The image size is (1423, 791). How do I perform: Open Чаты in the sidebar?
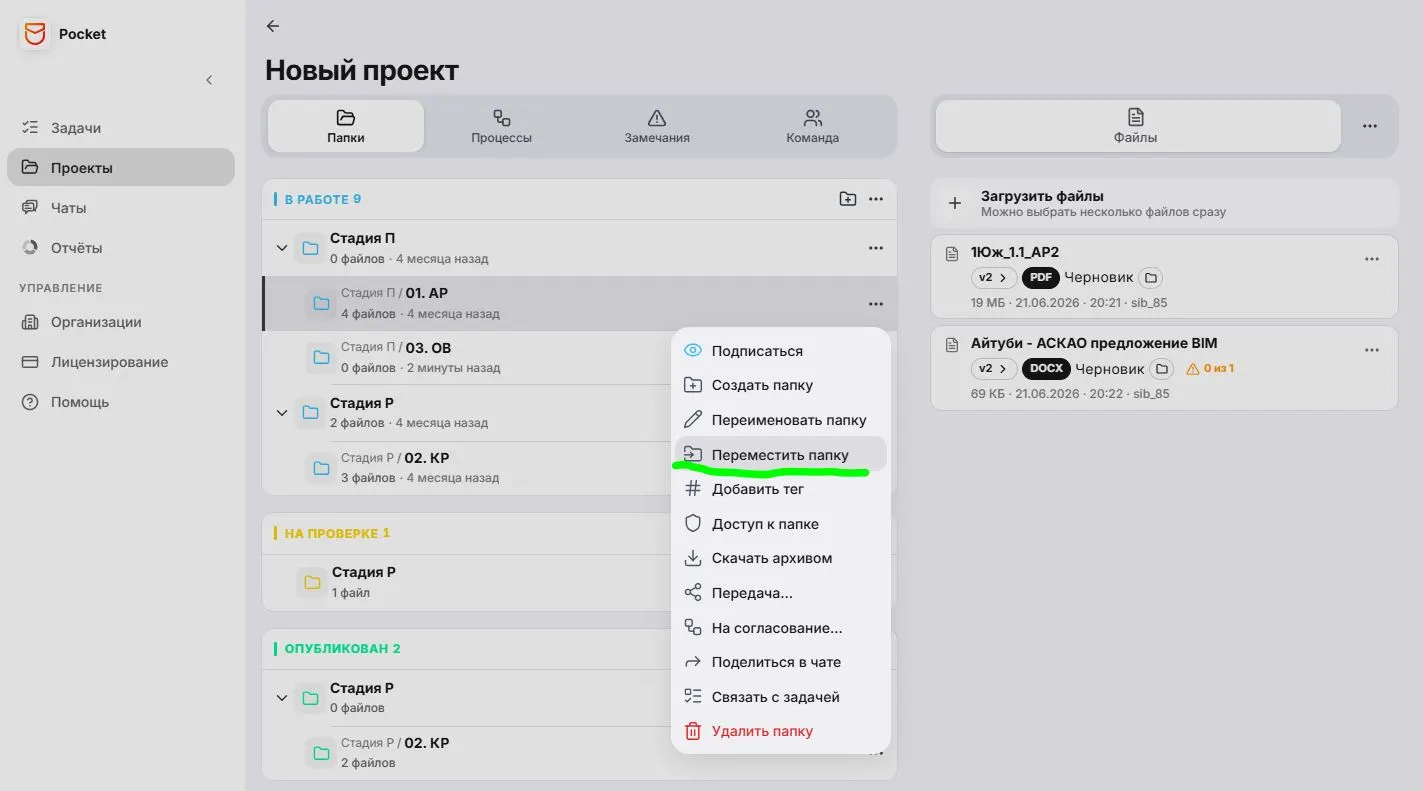[x=121, y=208]
